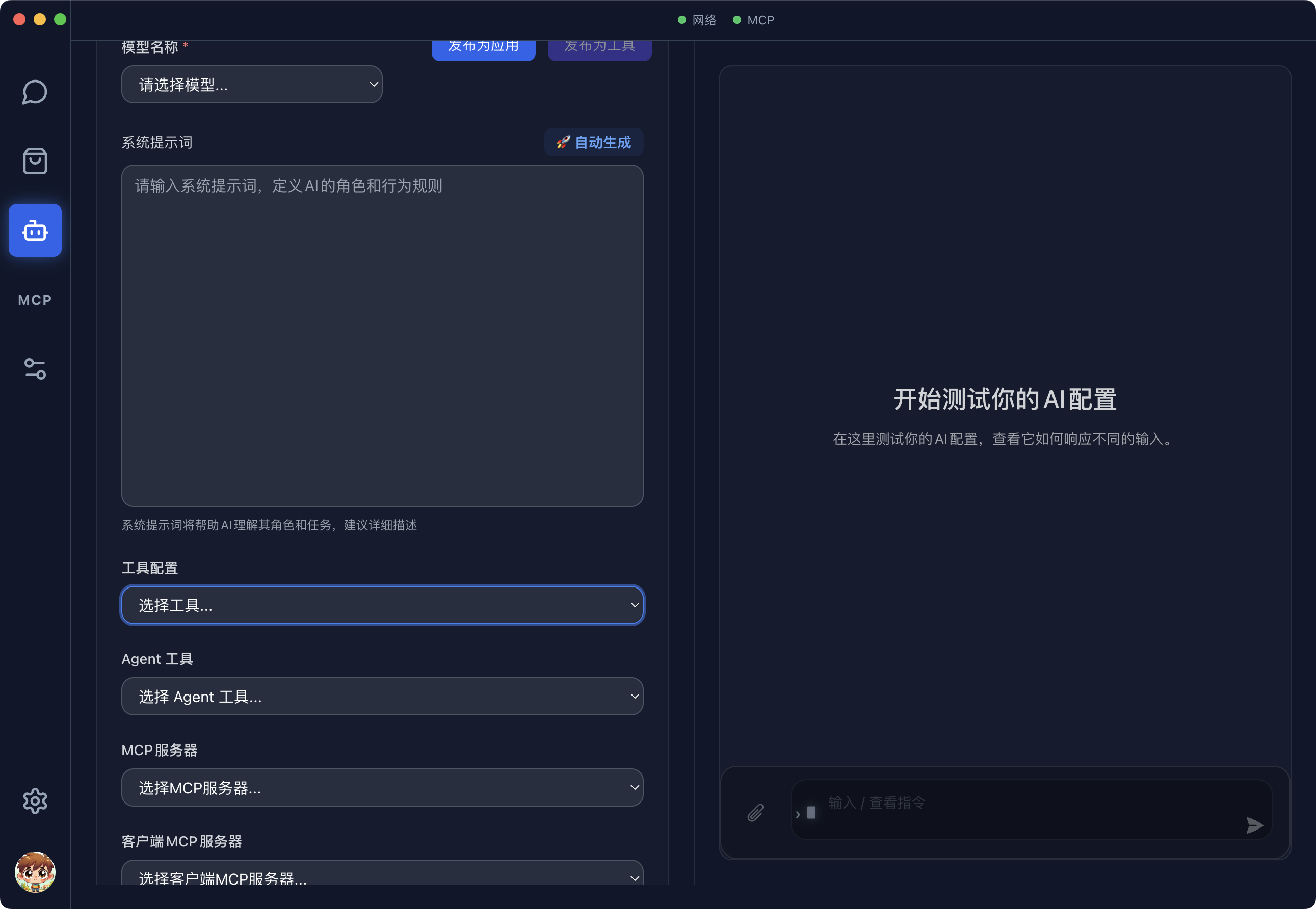Click the paperclip attachment icon
The width and height of the screenshot is (1316, 909).
tap(755, 813)
